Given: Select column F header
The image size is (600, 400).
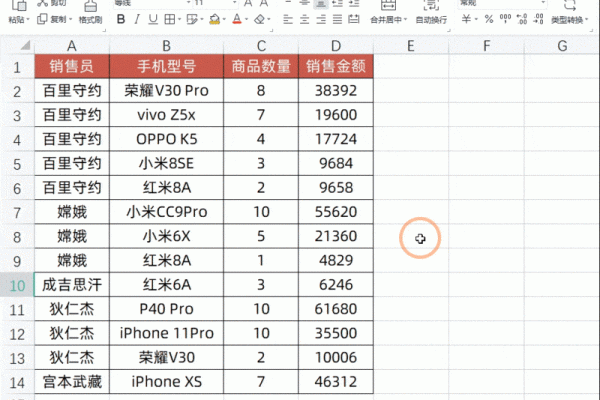Looking at the screenshot, I should point(486,46).
